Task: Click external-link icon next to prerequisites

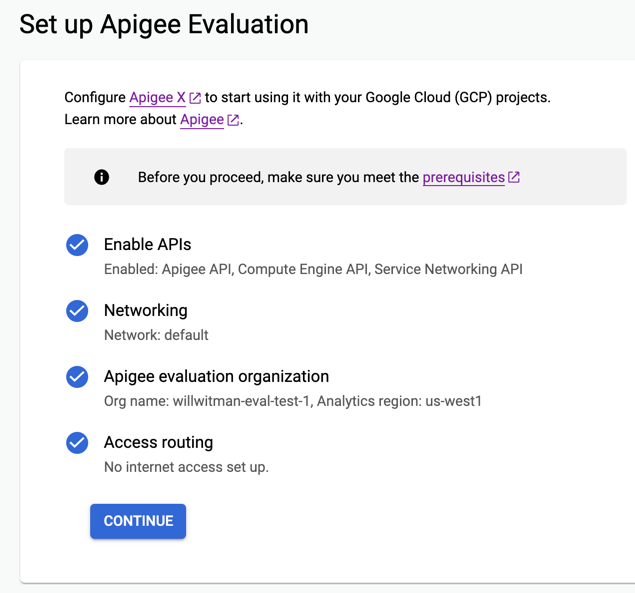Action: [x=514, y=177]
